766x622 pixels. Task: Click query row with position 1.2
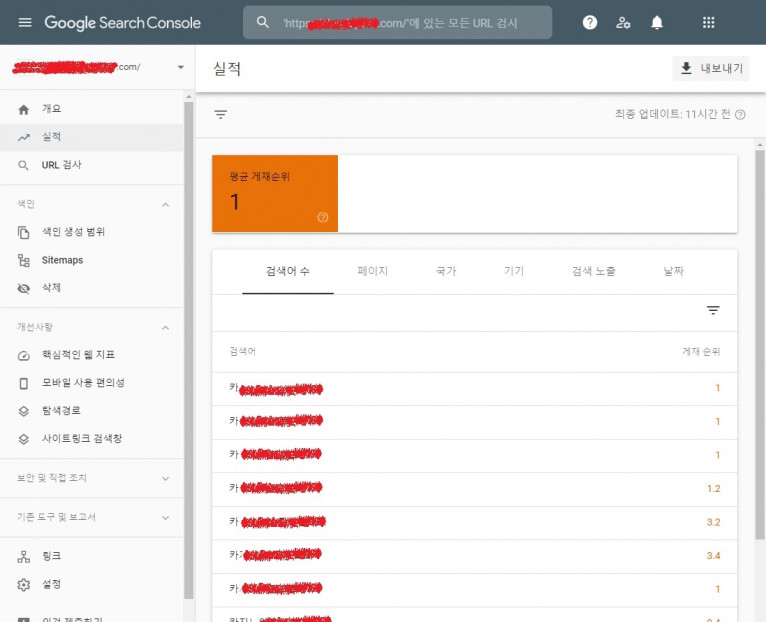pos(474,489)
